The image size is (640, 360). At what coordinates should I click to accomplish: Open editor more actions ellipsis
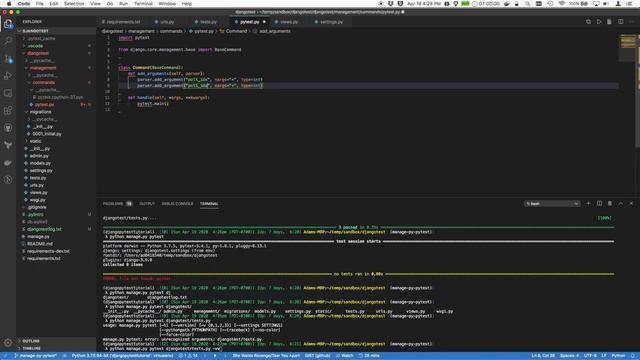click(631, 22)
